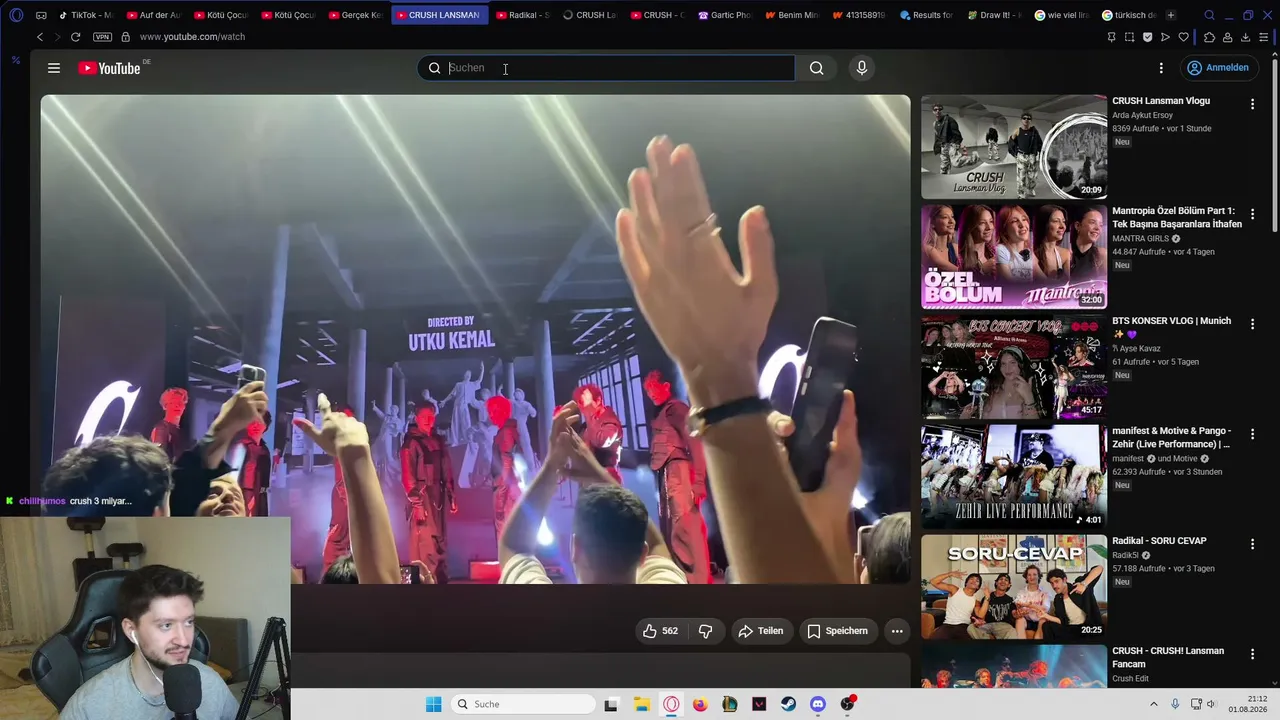Click the address bar URL youtube.com/watch
The width and height of the screenshot is (1280, 720).
tap(192, 37)
